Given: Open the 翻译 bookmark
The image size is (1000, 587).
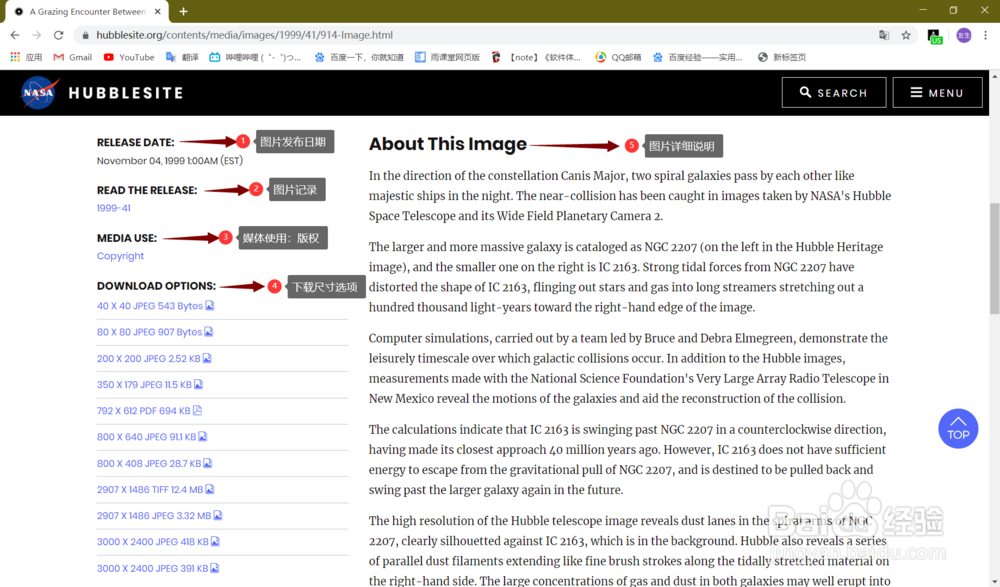Looking at the screenshot, I should pos(182,57).
